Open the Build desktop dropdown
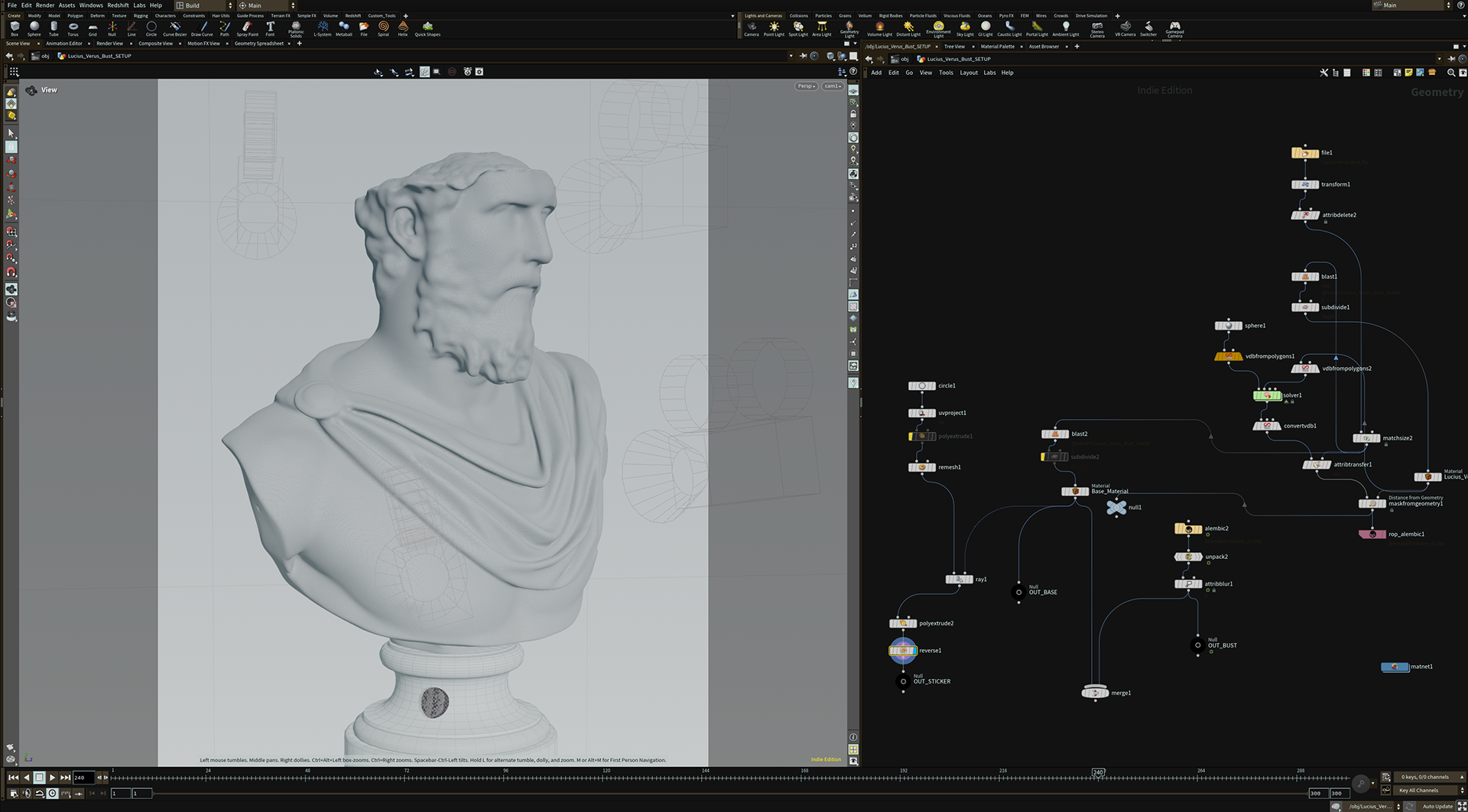1468x812 pixels. (204, 5)
